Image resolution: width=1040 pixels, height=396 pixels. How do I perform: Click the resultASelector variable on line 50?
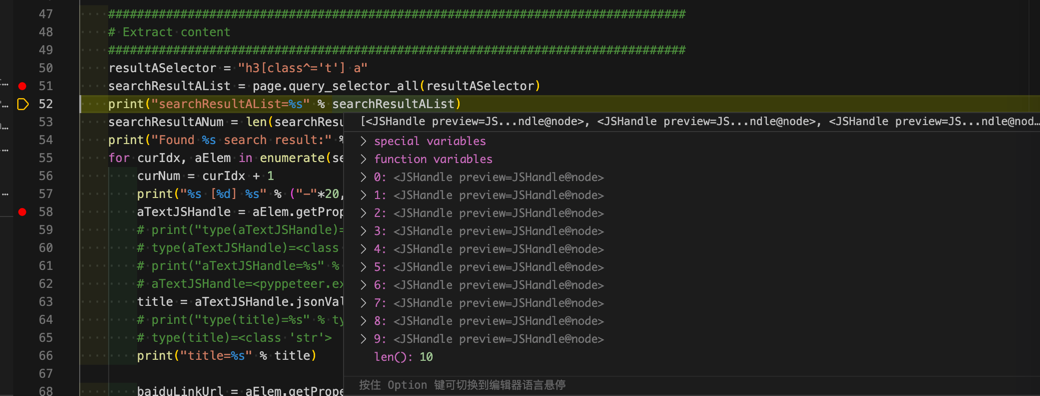162,68
